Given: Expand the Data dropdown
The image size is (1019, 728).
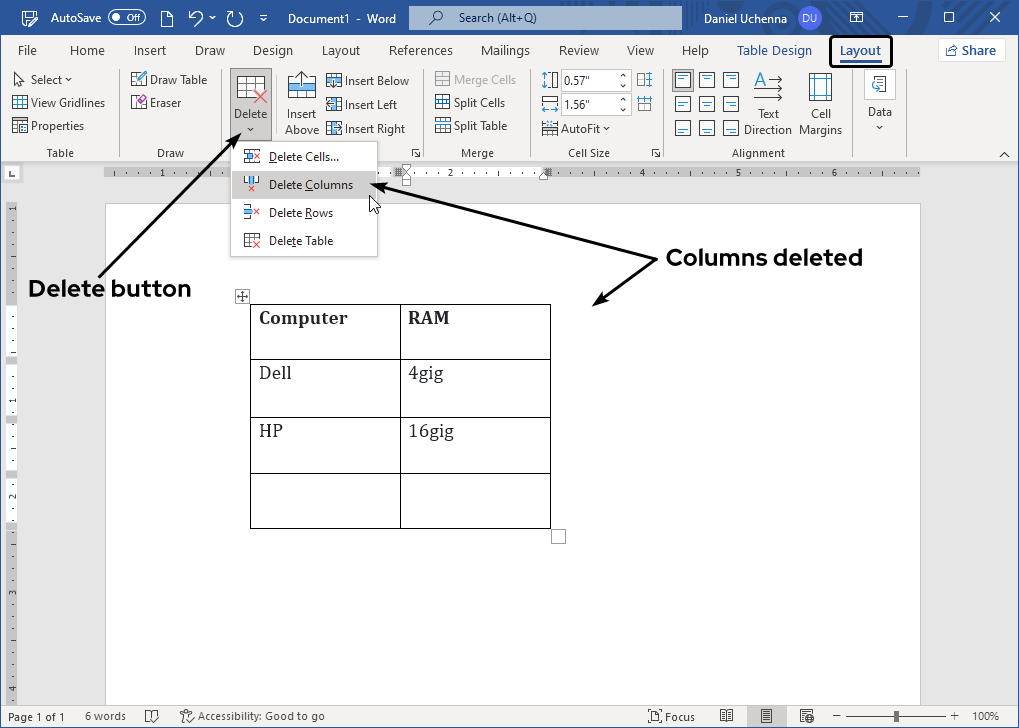Looking at the screenshot, I should pyautogui.click(x=879, y=104).
